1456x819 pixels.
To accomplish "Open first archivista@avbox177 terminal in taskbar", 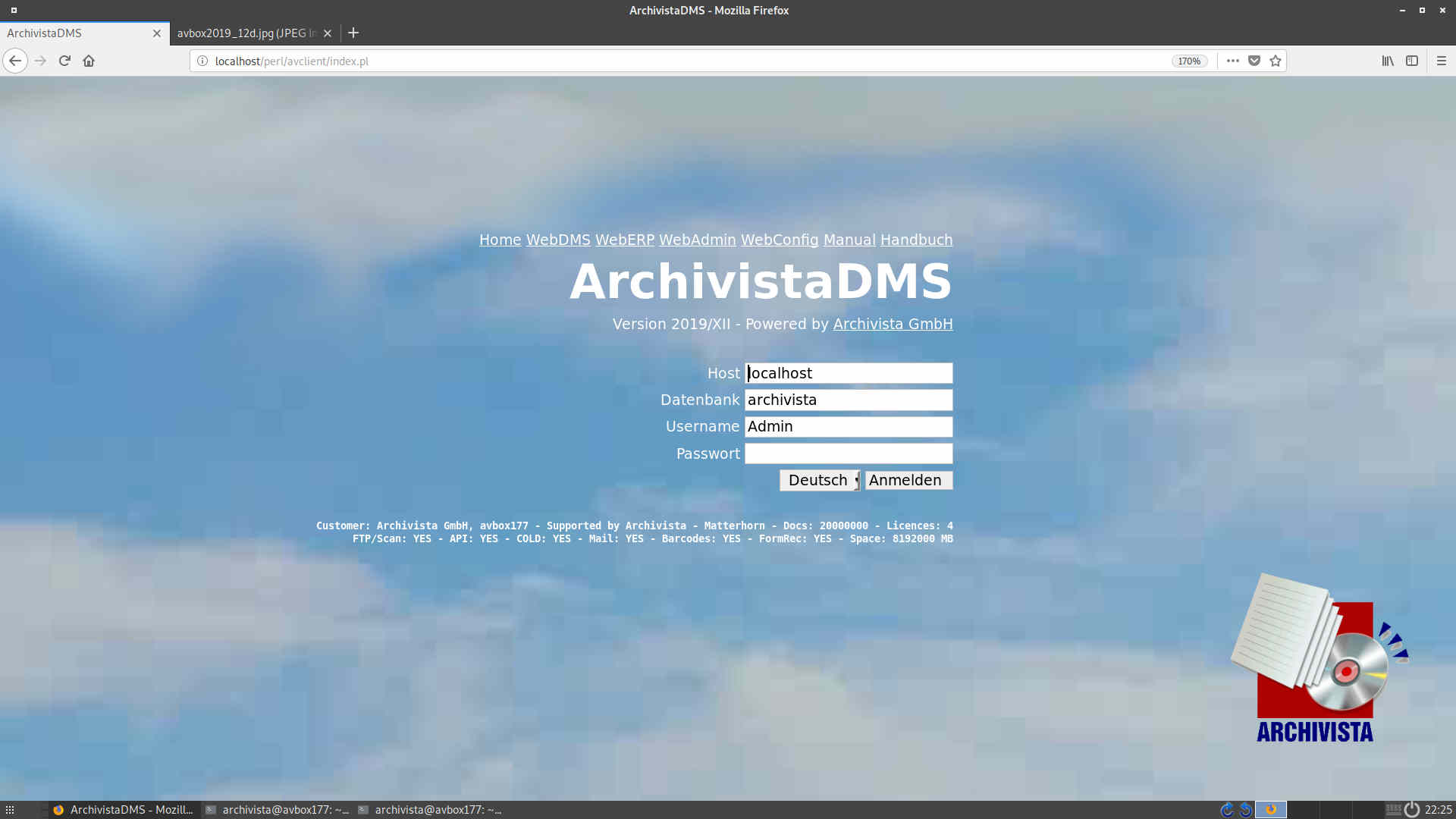I will (277, 810).
